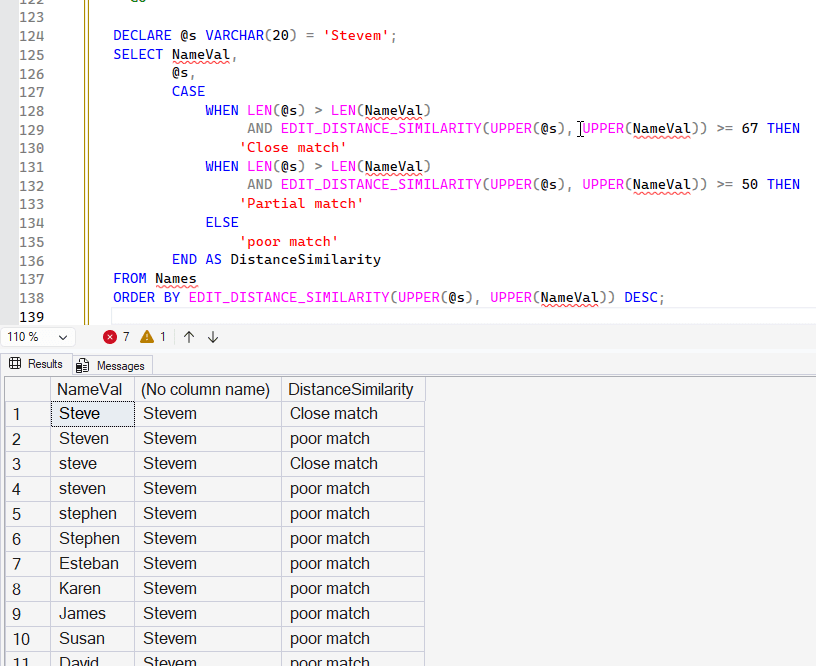Click the grid icon on the Results tab
Image resolution: width=816 pixels, height=666 pixels.
16,364
